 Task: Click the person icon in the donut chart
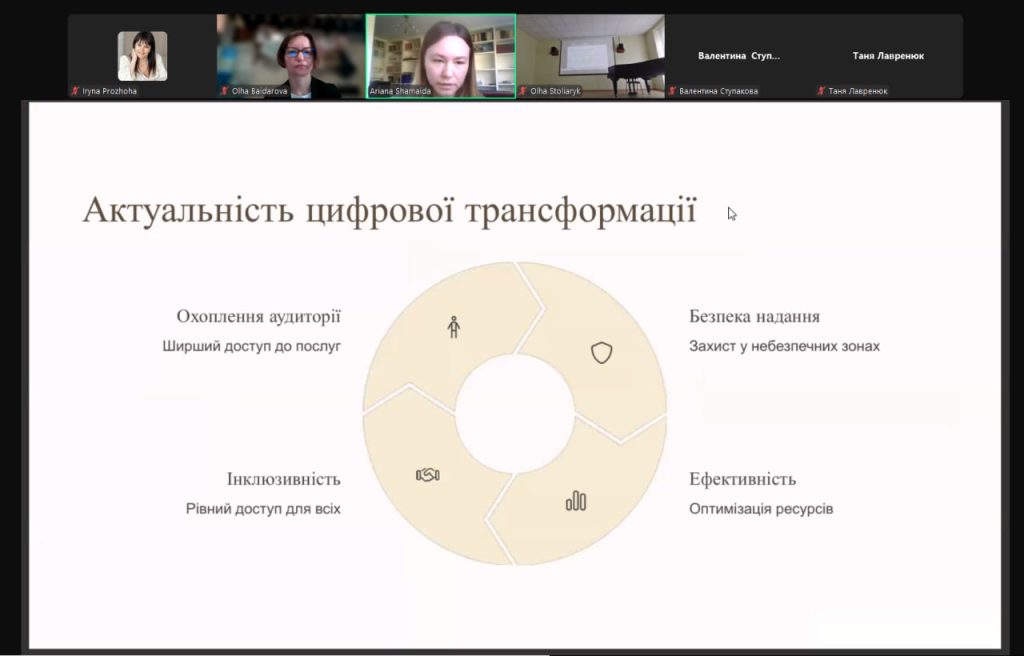(453, 326)
